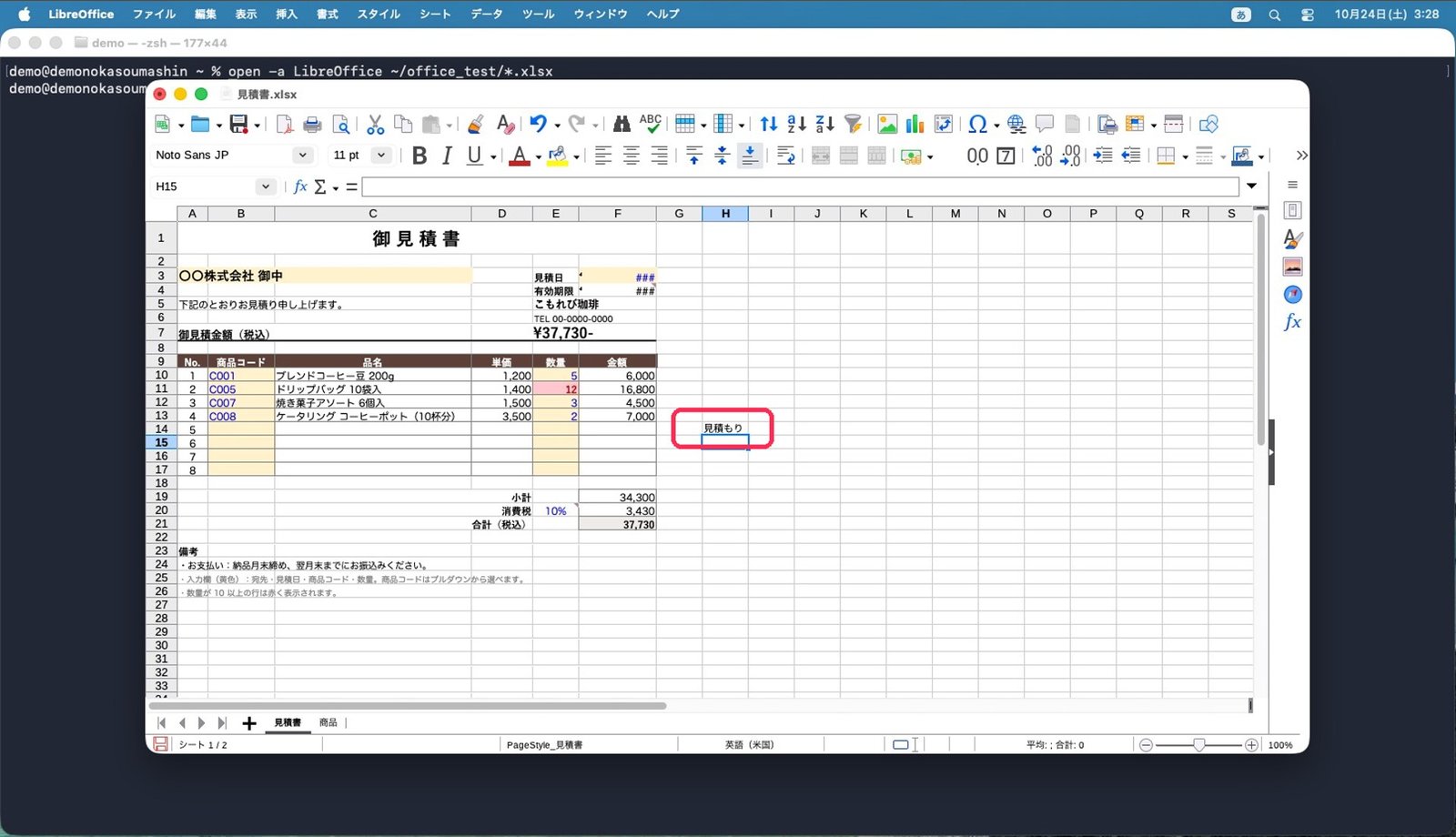1456x837 pixels.
Task: Open the Function Wizard fx icon
Action: click(300, 187)
